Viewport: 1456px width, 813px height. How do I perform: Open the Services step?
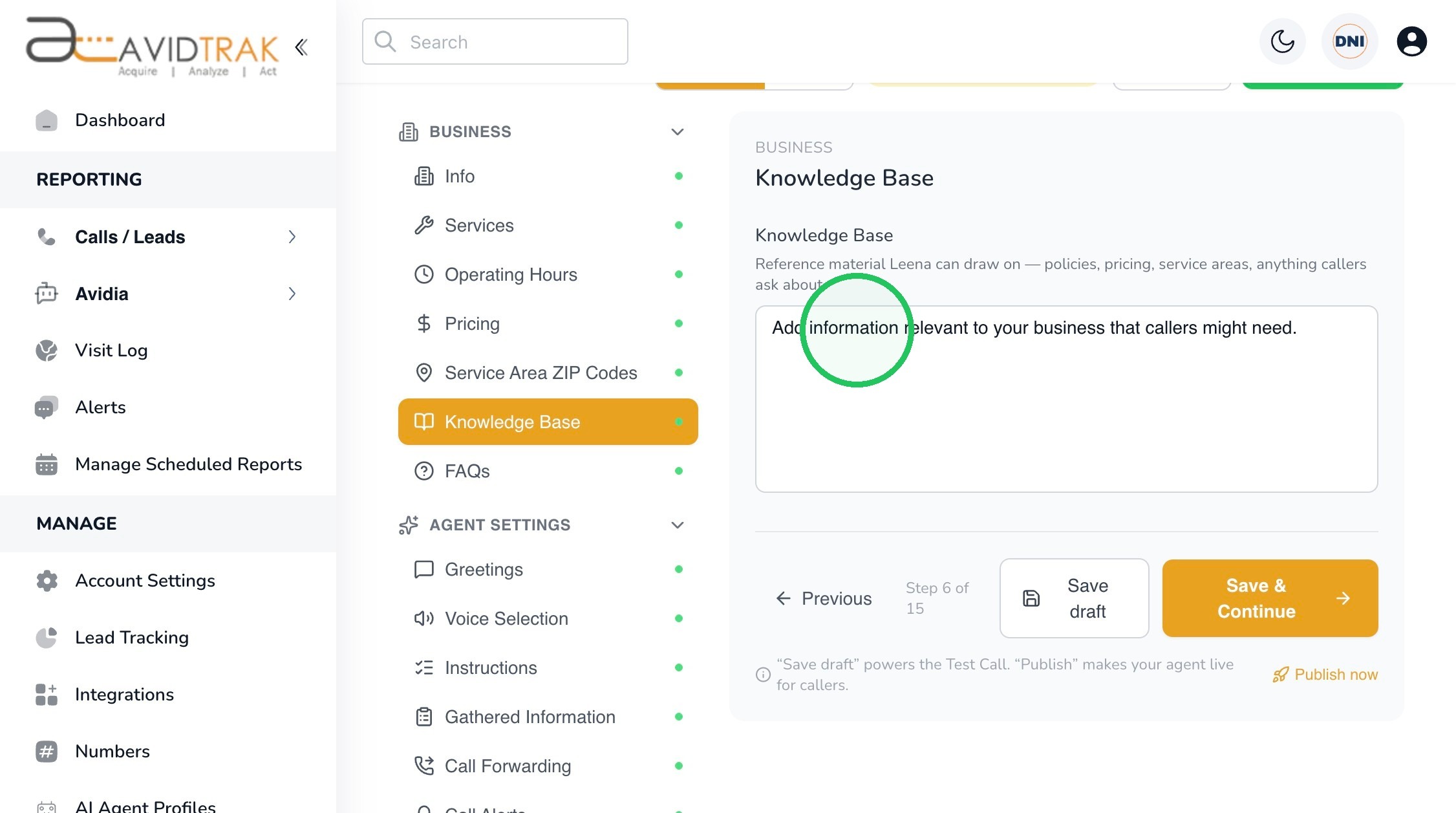pos(548,225)
